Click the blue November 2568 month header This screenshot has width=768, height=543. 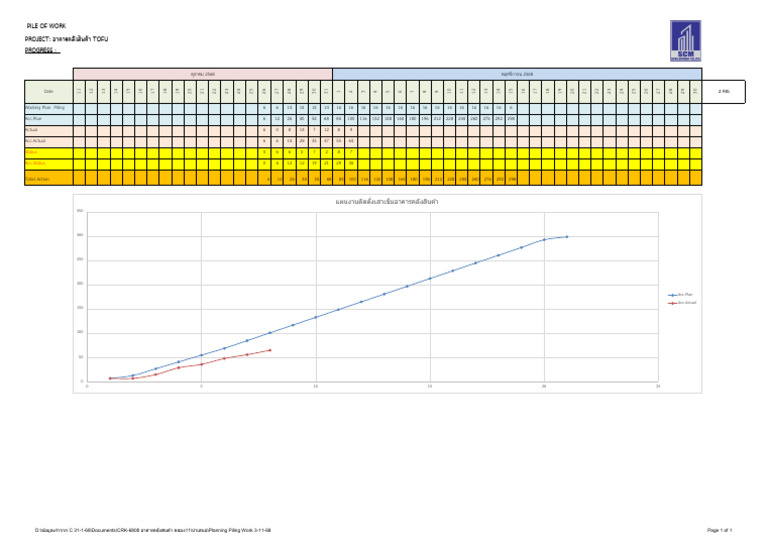(517, 74)
